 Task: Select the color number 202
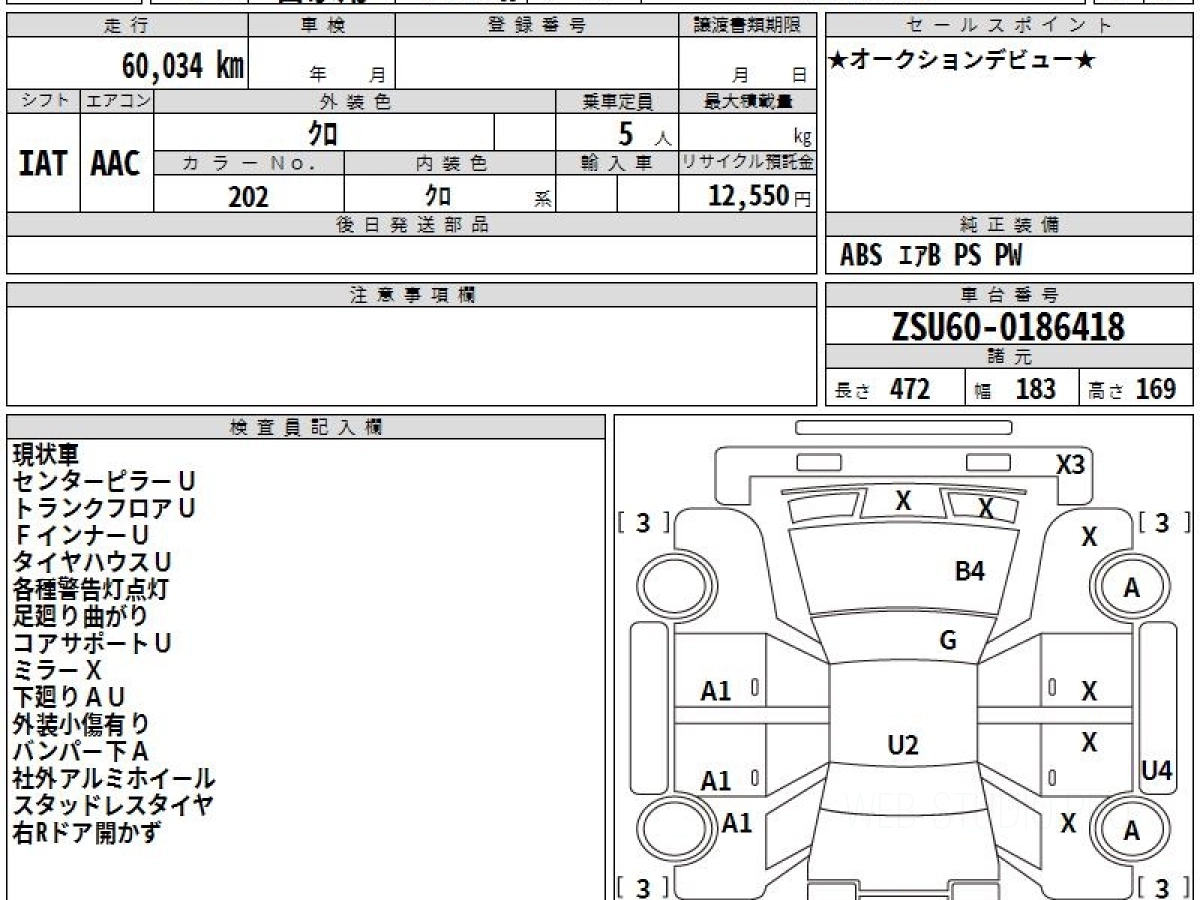coord(248,197)
